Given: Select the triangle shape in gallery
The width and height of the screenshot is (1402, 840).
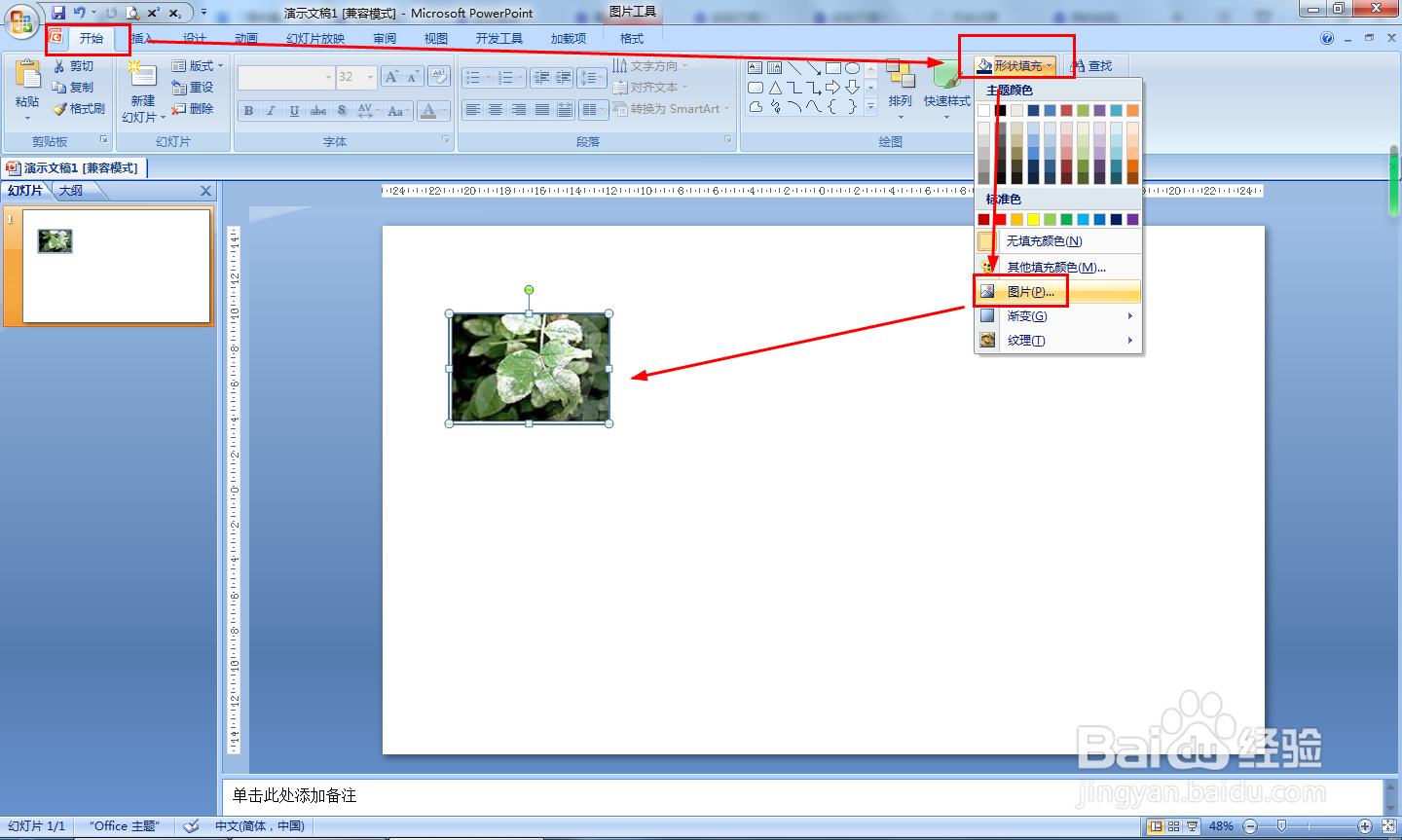Looking at the screenshot, I should click(x=775, y=88).
